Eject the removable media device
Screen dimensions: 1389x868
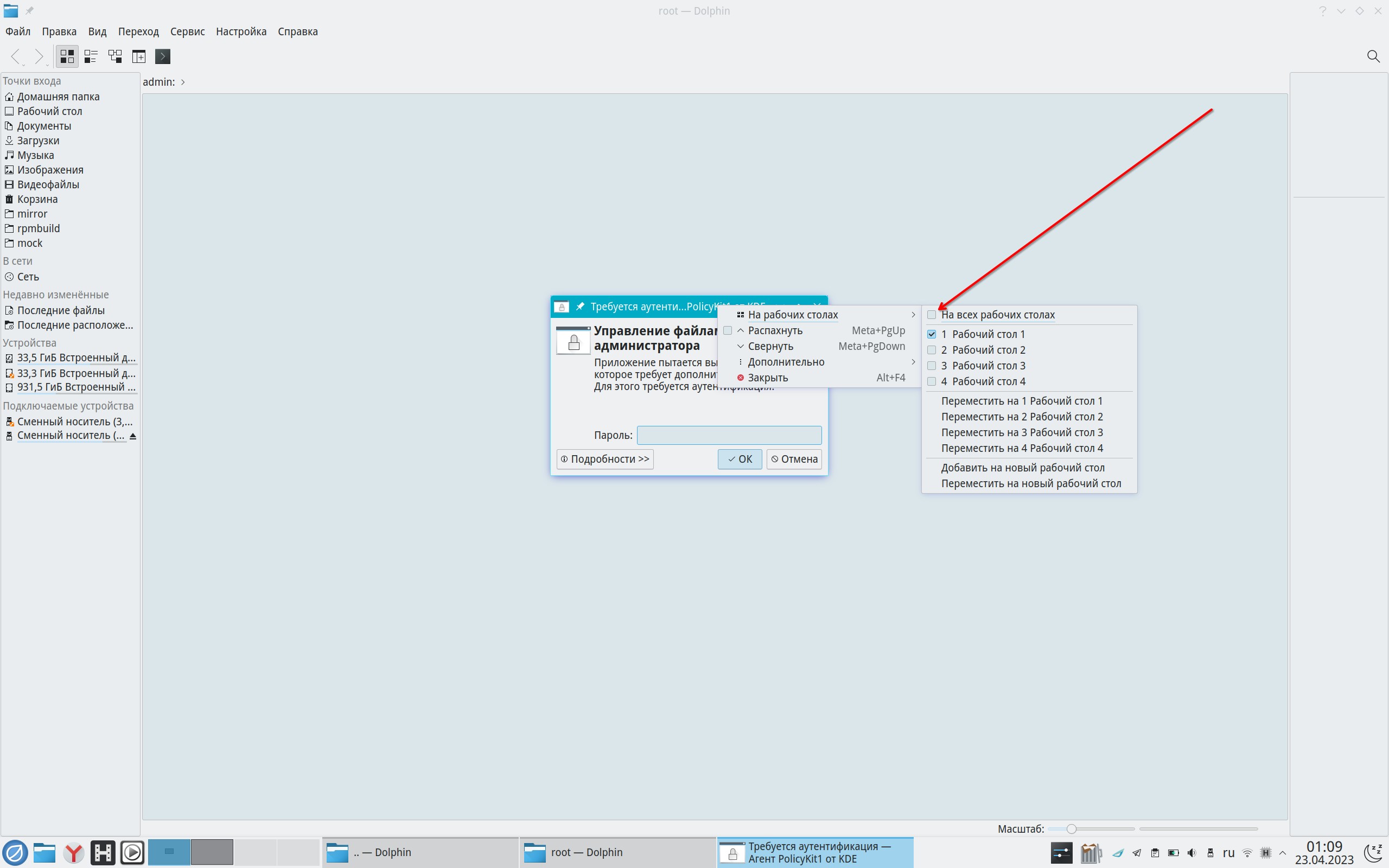(x=132, y=436)
